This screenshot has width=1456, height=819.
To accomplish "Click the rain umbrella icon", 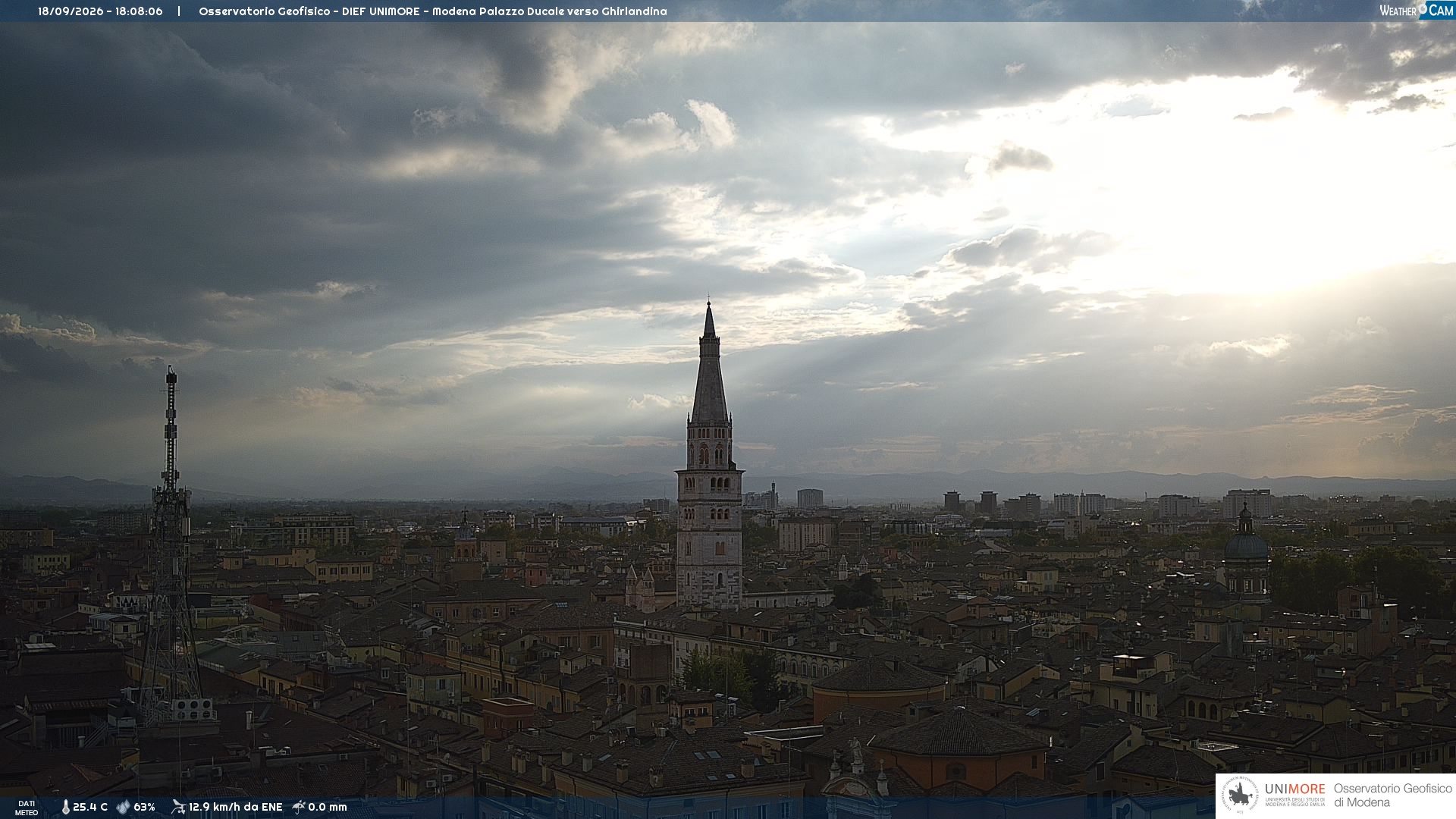I will [x=299, y=807].
